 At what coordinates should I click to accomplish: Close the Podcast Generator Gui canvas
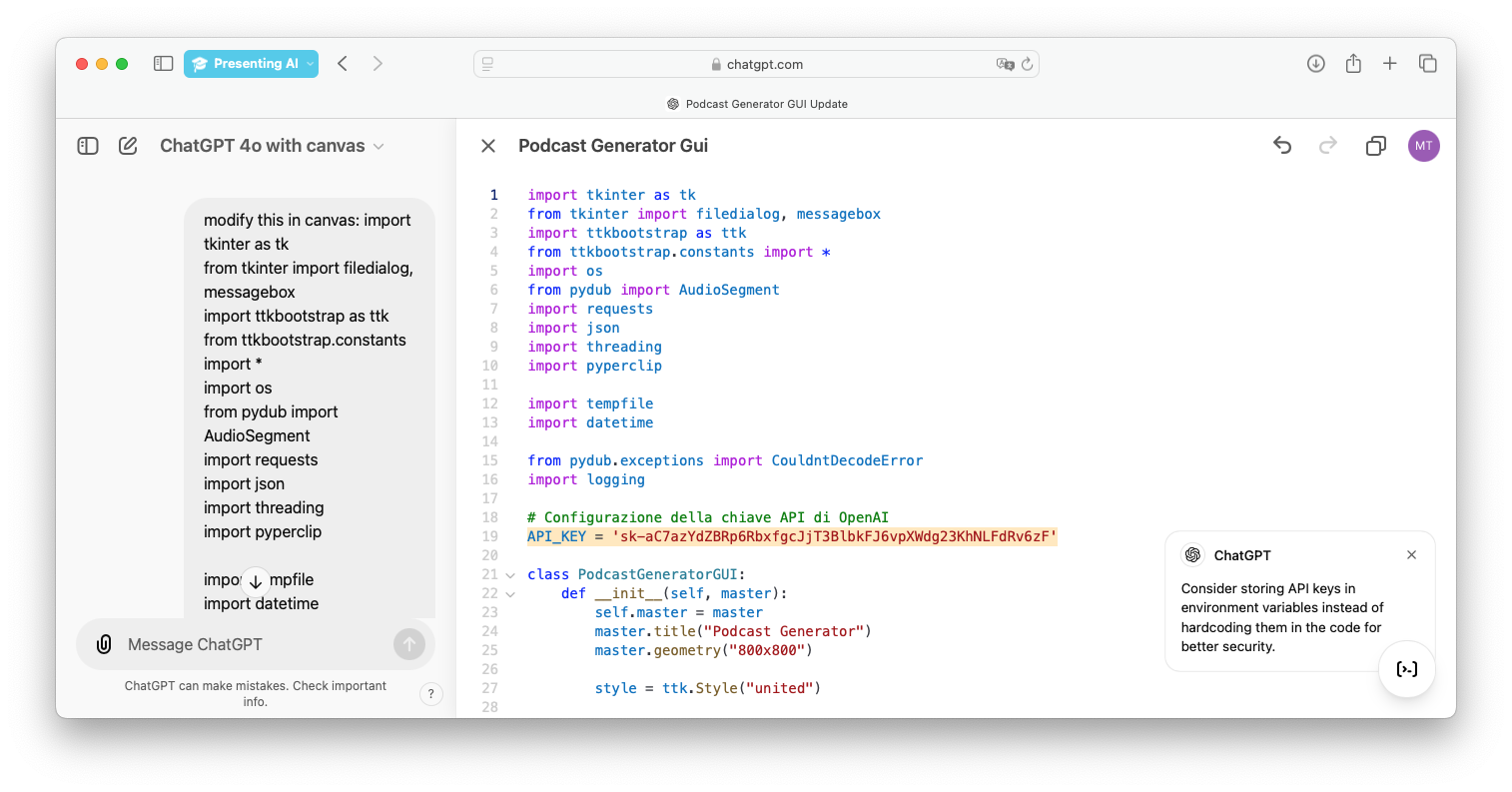[x=488, y=146]
